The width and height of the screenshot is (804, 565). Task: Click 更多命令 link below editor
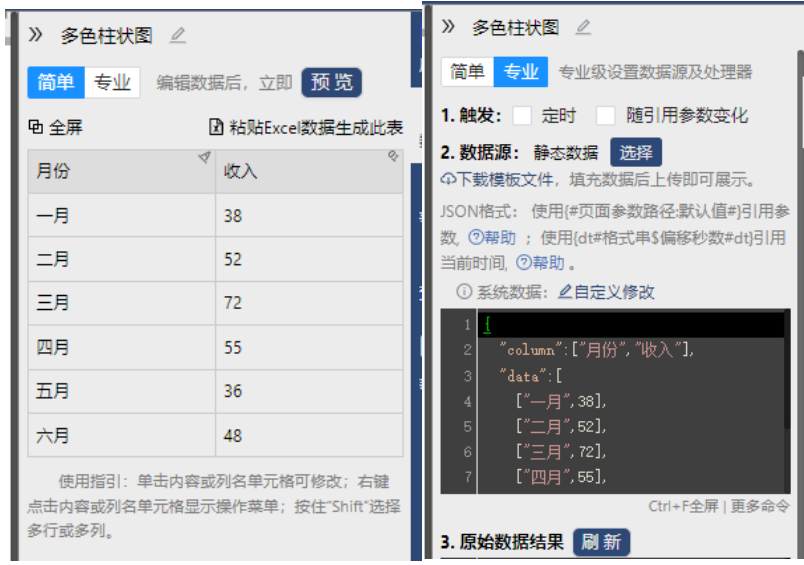click(759, 506)
